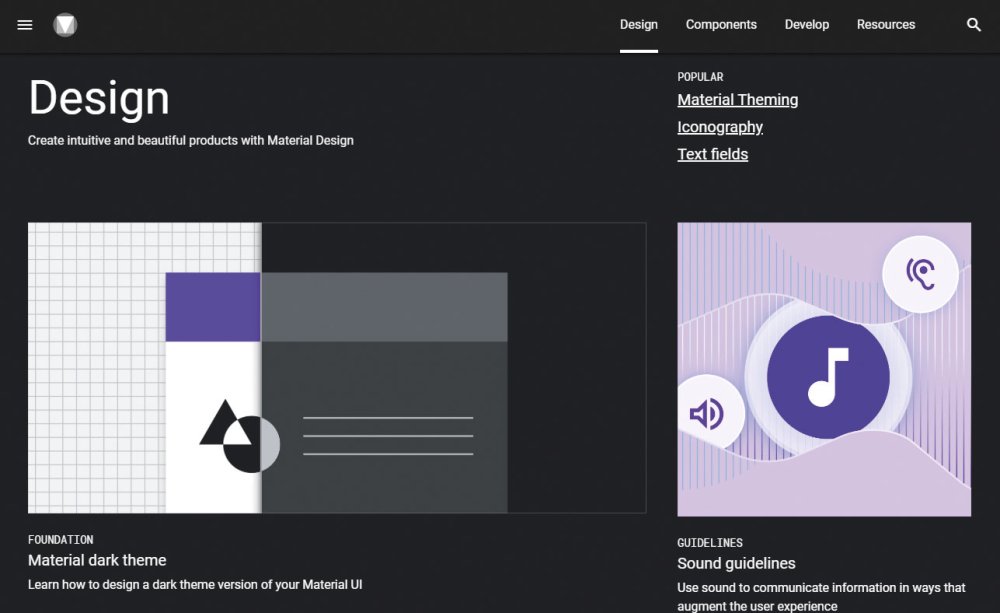The image size is (1000, 613).
Task: Open the Resources tab
Action: 886,25
